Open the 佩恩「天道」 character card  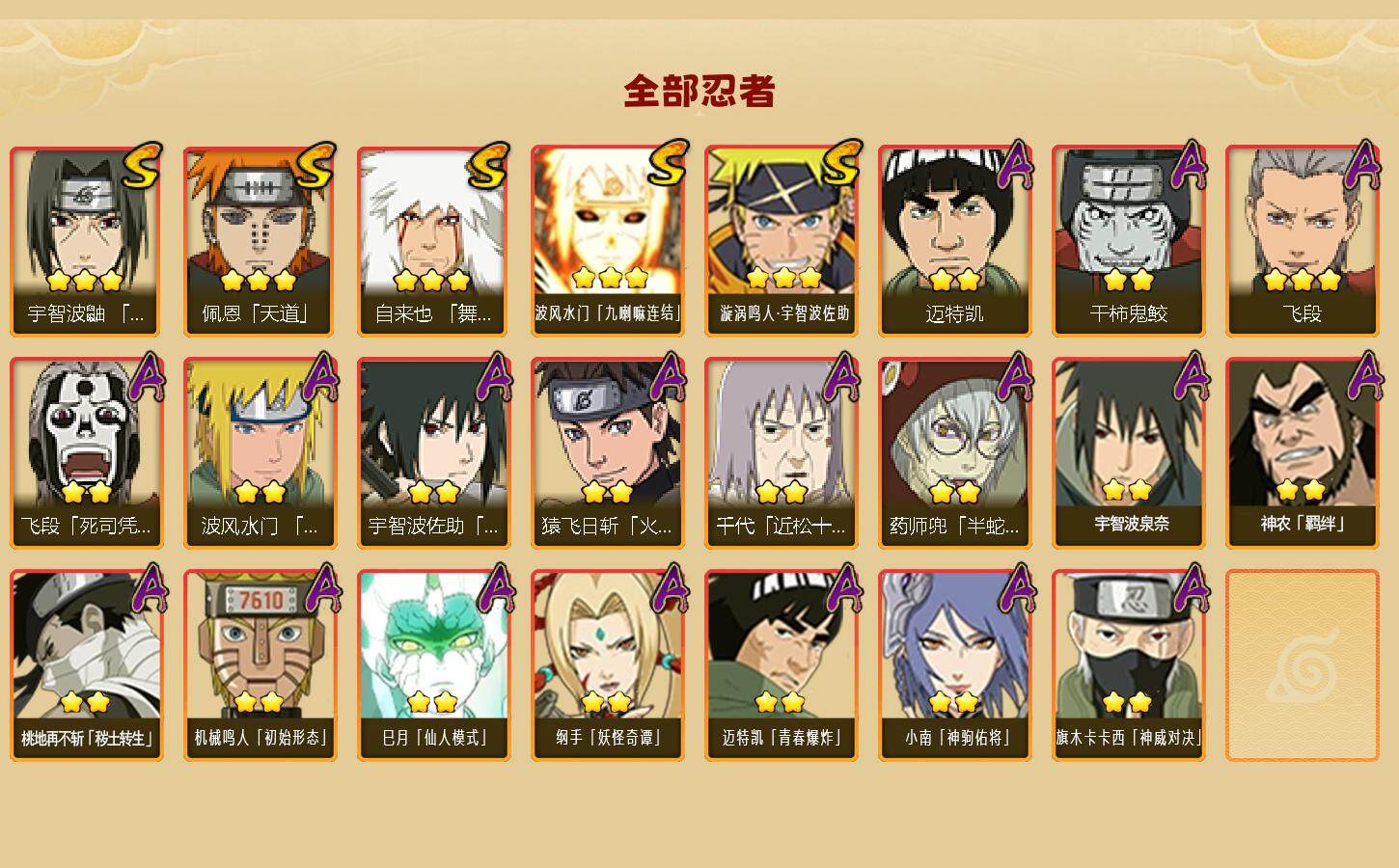tap(260, 241)
